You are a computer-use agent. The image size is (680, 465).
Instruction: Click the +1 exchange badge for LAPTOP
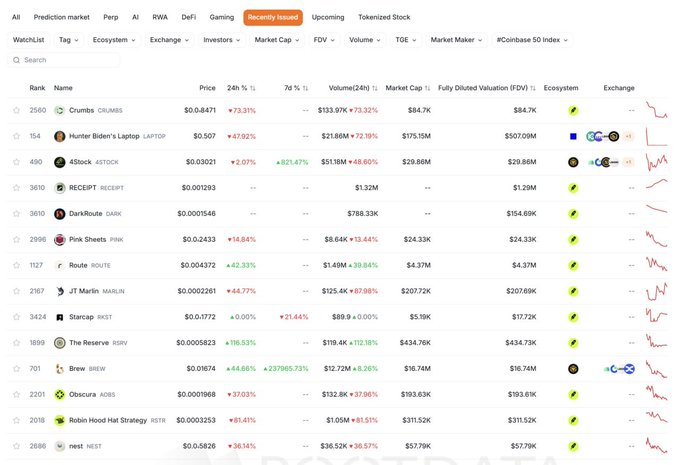[x=628, y=136]
